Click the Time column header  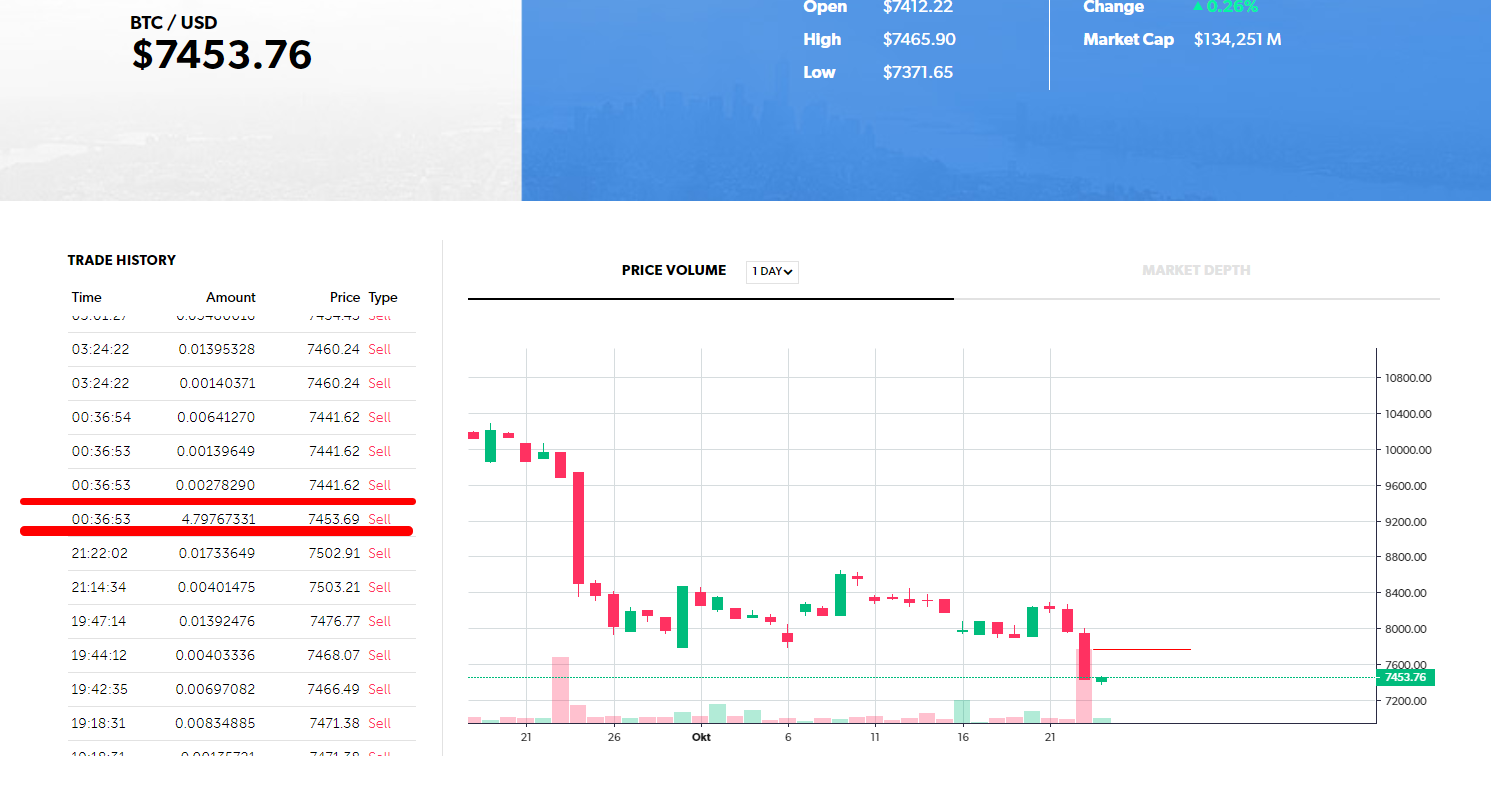pyautogui.click(x=87, y=297)
